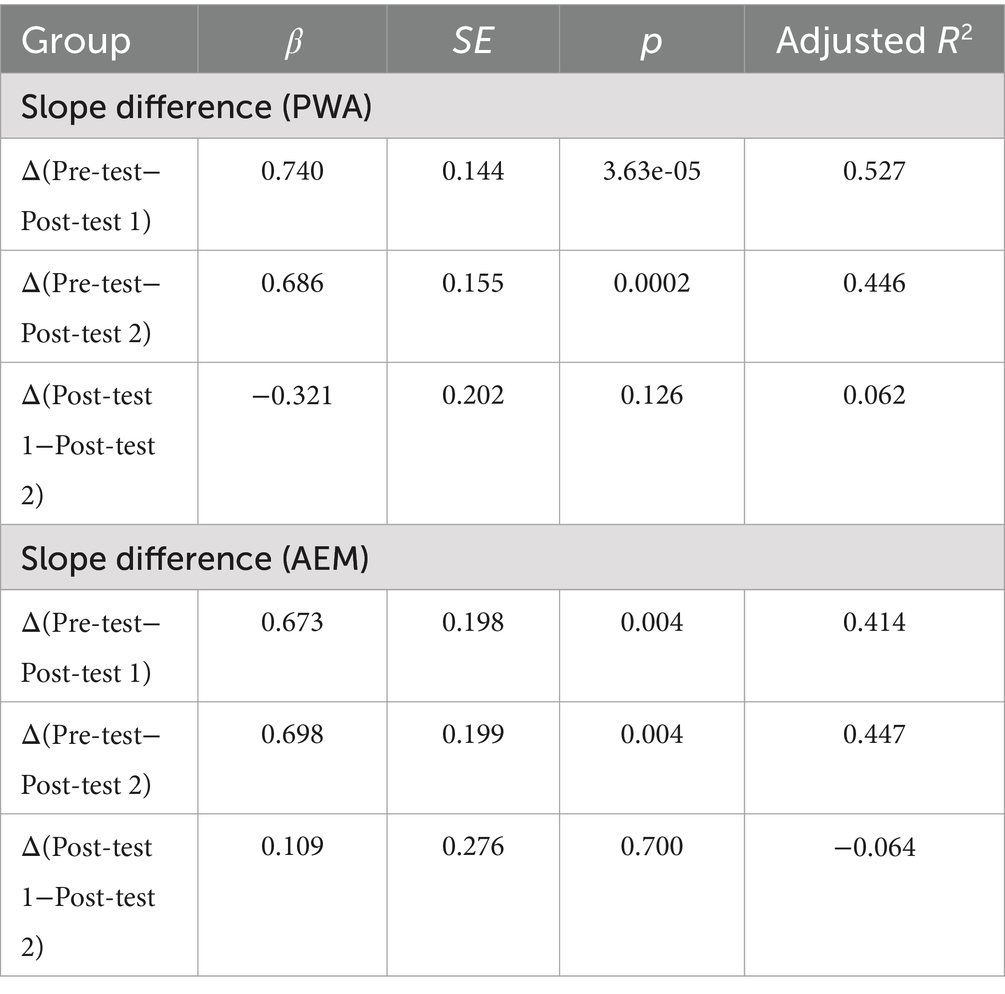Click the Slope difference (AEM) section row
Screen dimensions: 1005x994
pyautogui.click(x=195, y=559)
